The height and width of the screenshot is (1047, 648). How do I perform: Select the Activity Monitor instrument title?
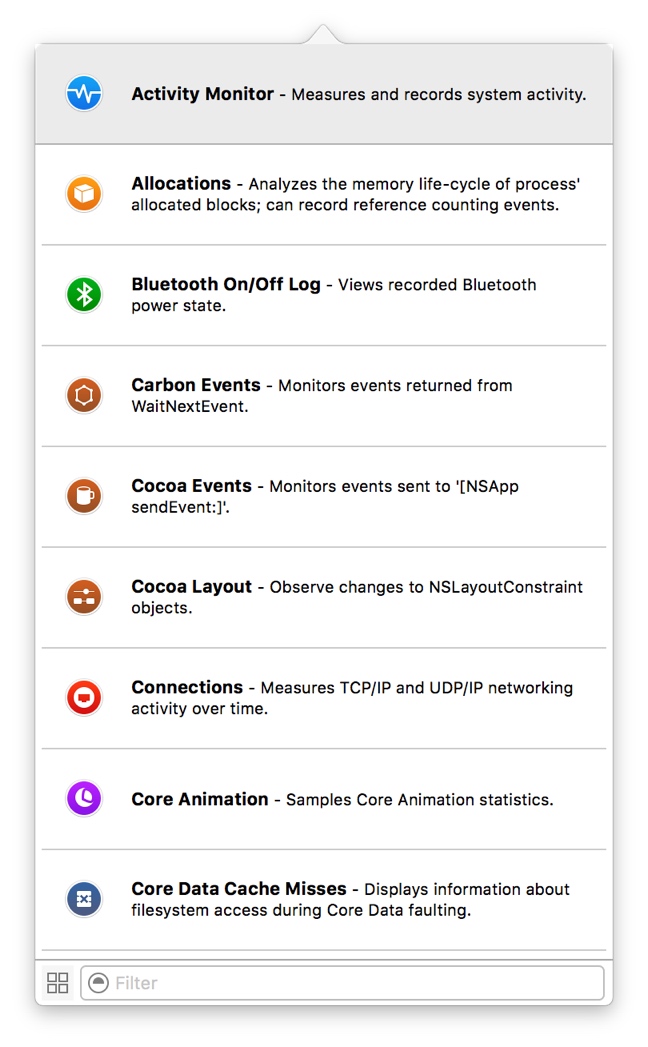[203, 94]
